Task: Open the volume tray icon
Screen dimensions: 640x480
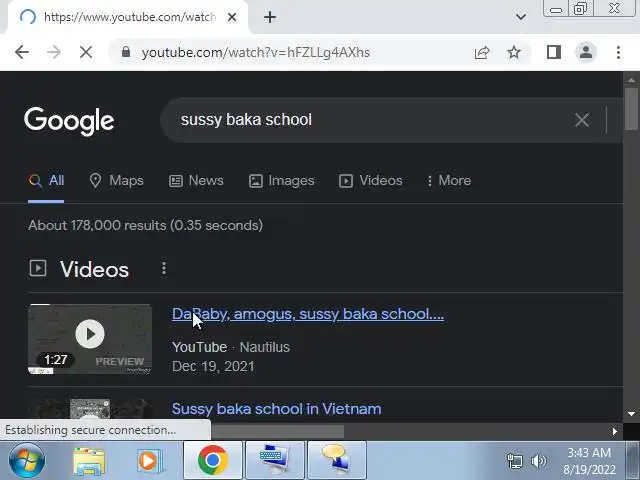Action: pos(538,461)
